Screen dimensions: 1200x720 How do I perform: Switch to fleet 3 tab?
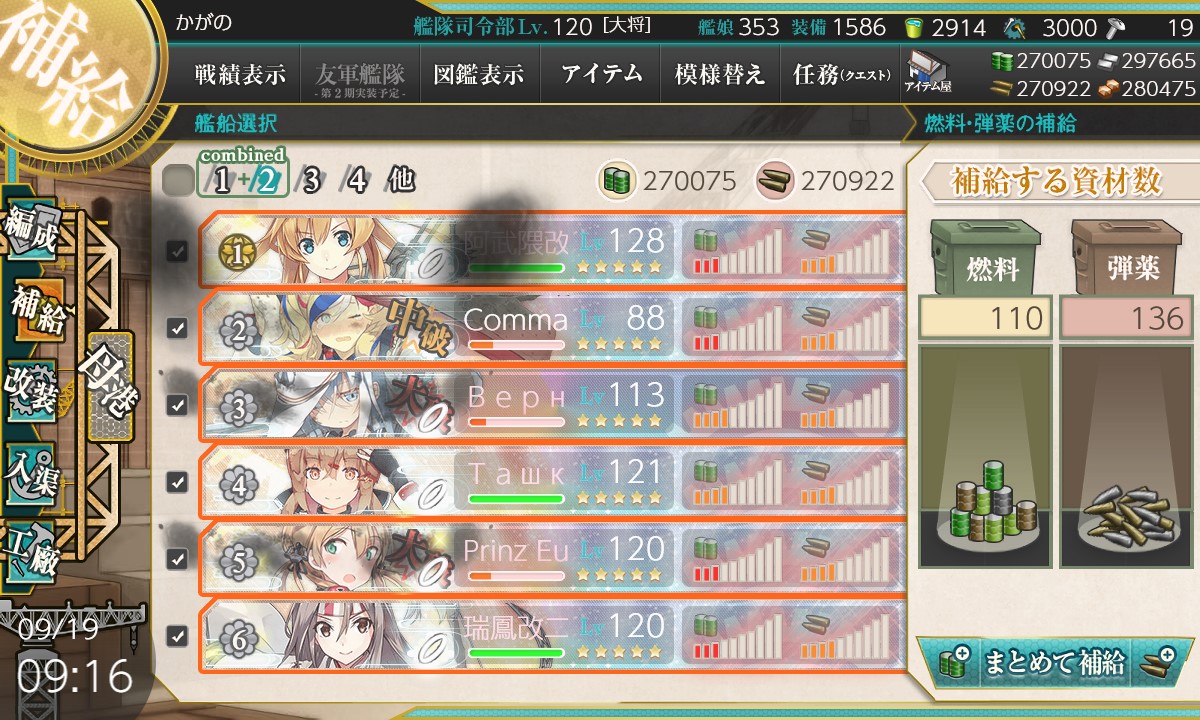[310, 181]
